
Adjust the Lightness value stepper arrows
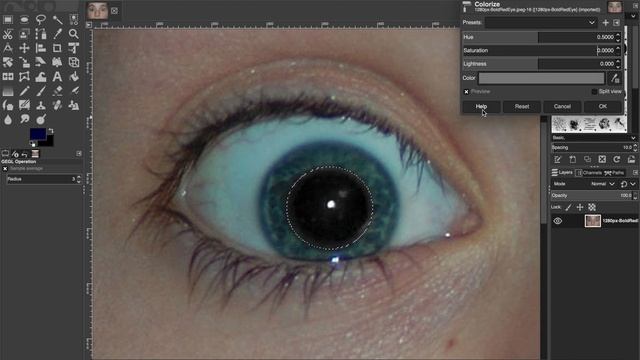(x=618, y=64)
